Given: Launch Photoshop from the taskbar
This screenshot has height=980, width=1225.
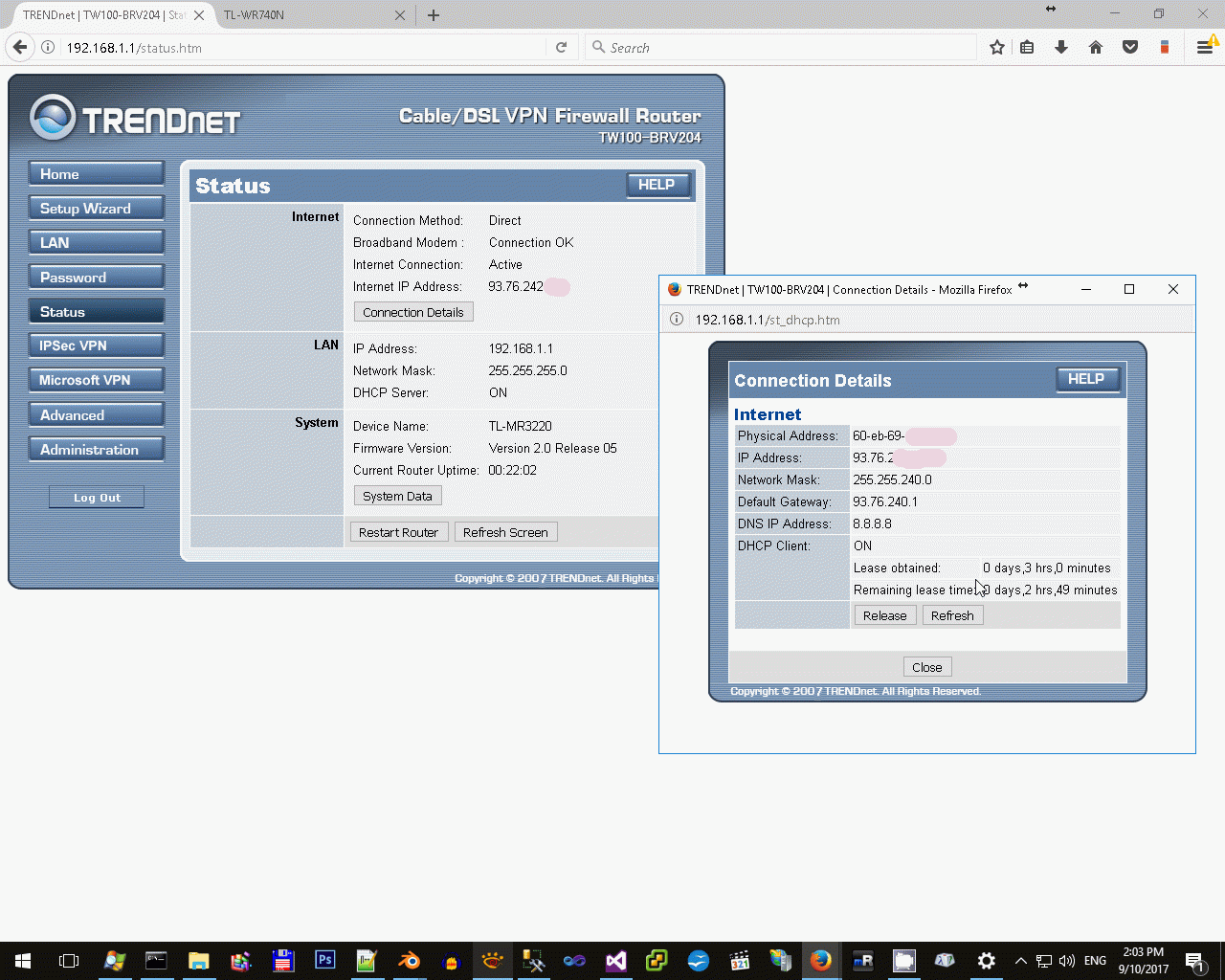Looking at the screenshot, I should click(325, 961).
